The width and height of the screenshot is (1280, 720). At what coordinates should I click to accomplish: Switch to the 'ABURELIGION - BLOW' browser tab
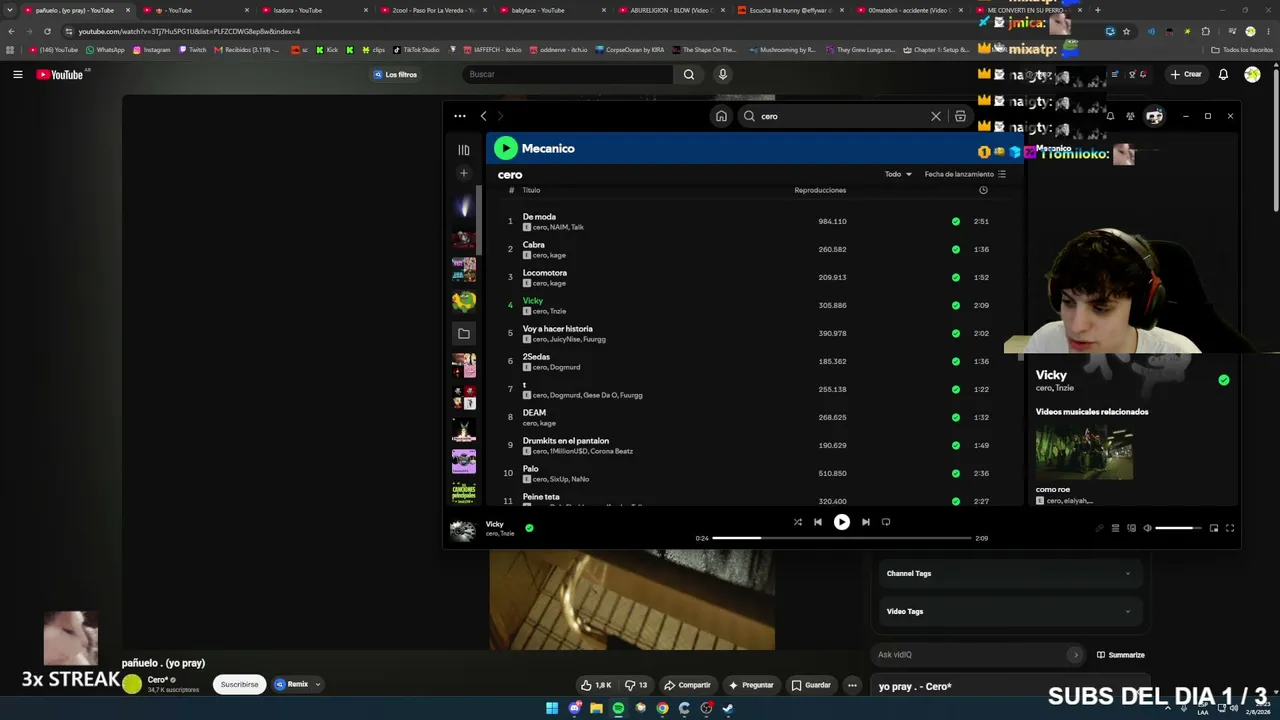(x=673, y=10)
